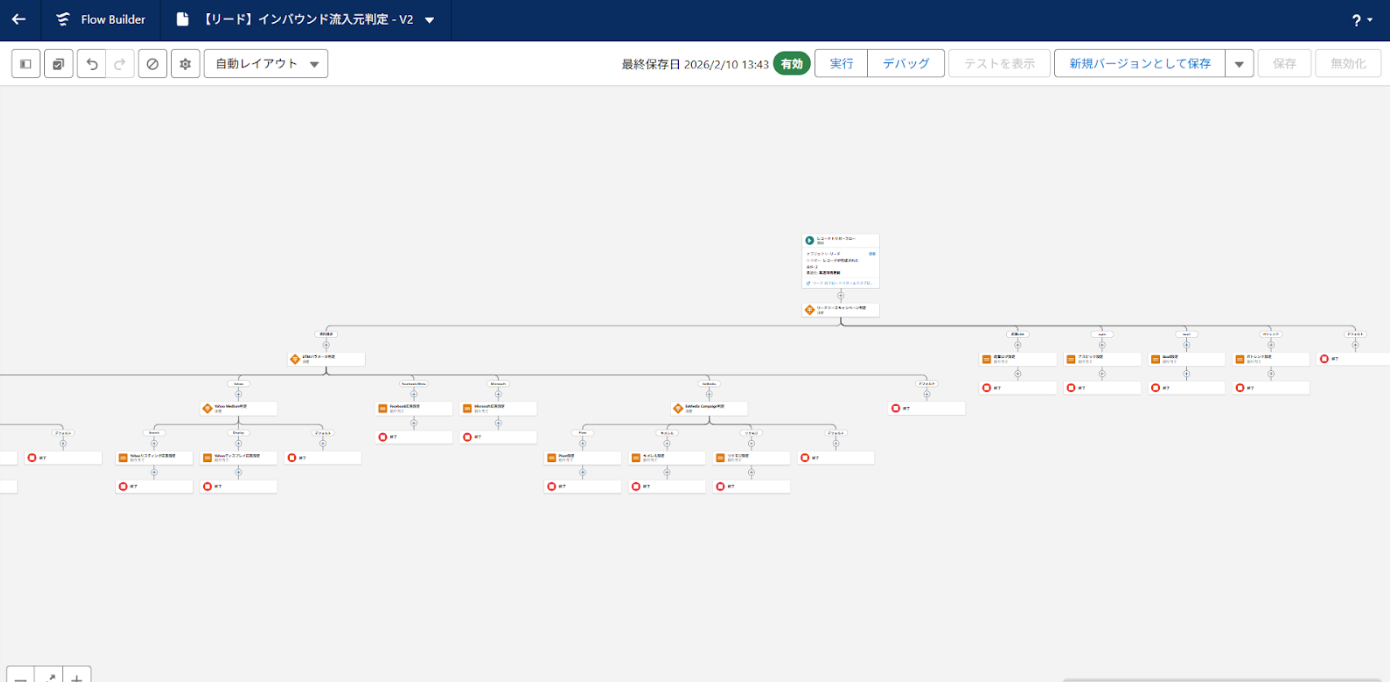Screen dimensions: 1390x682
Task: Open the 自動レイアウト layout dropdown
Action: [266, 64]
